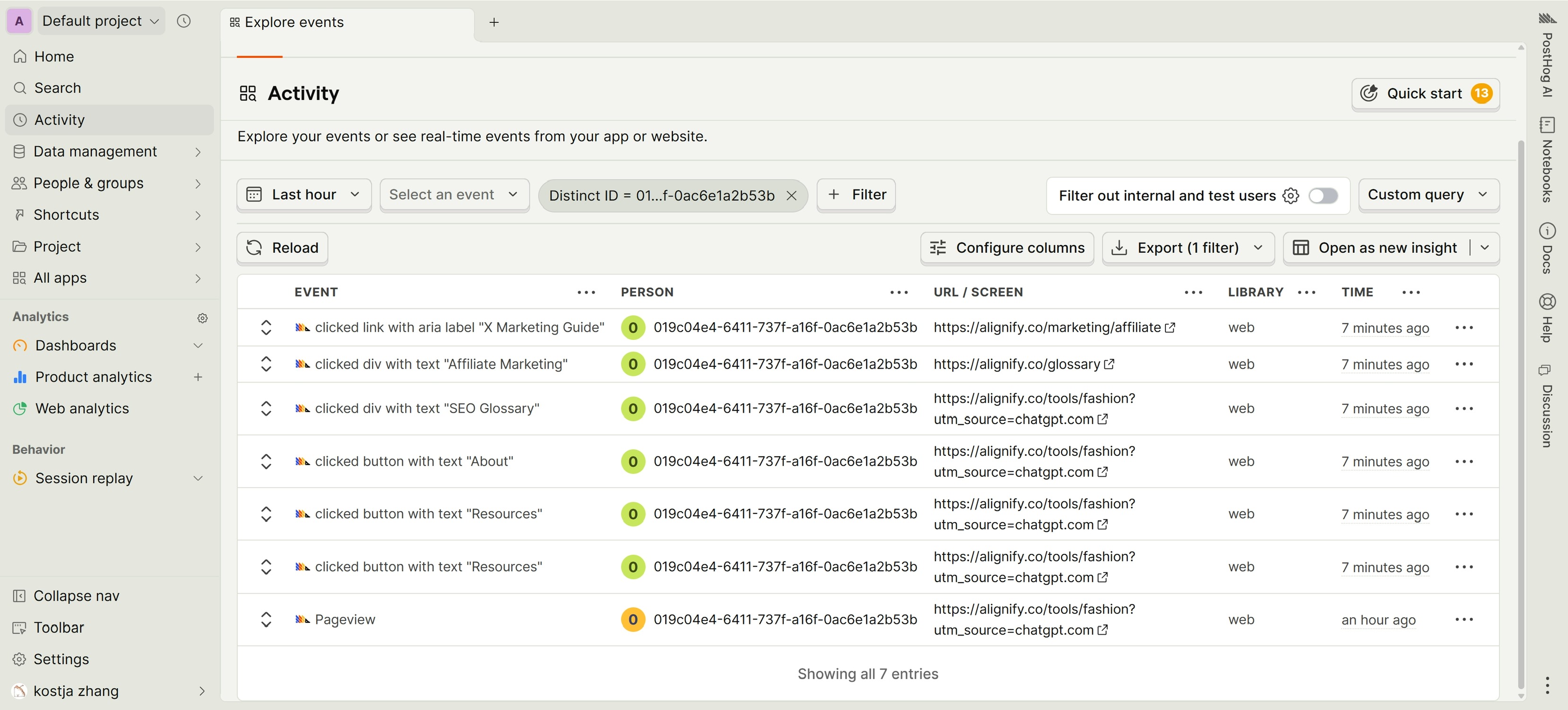Open the Select an event dropdown
This screenshot has width=1568, height=710.
coord(453,195)
